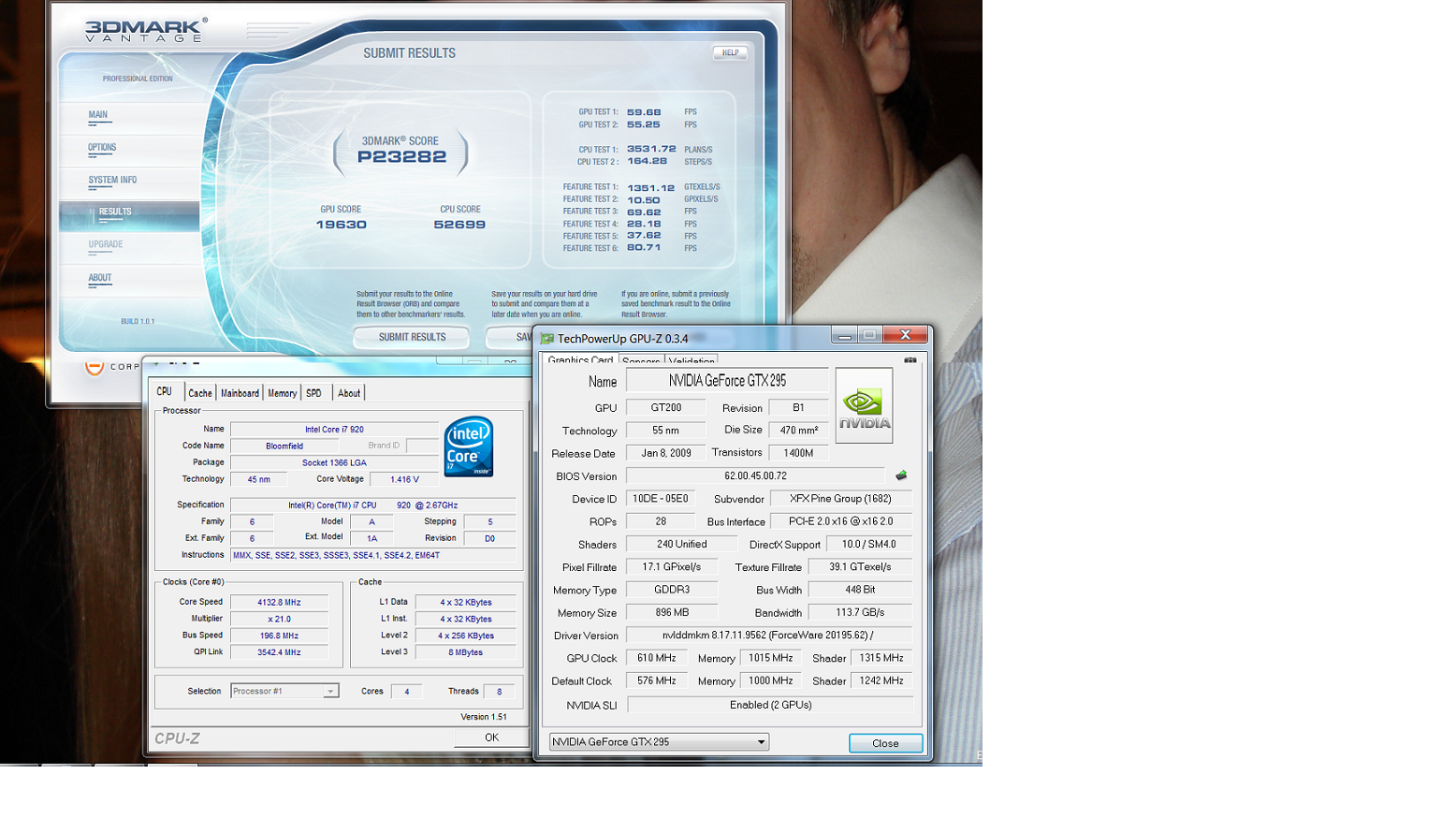Click the GPU-Z screenshot camera icon
The width and height of the screenshot is (1456, 819).
click(x=910, y=360)
